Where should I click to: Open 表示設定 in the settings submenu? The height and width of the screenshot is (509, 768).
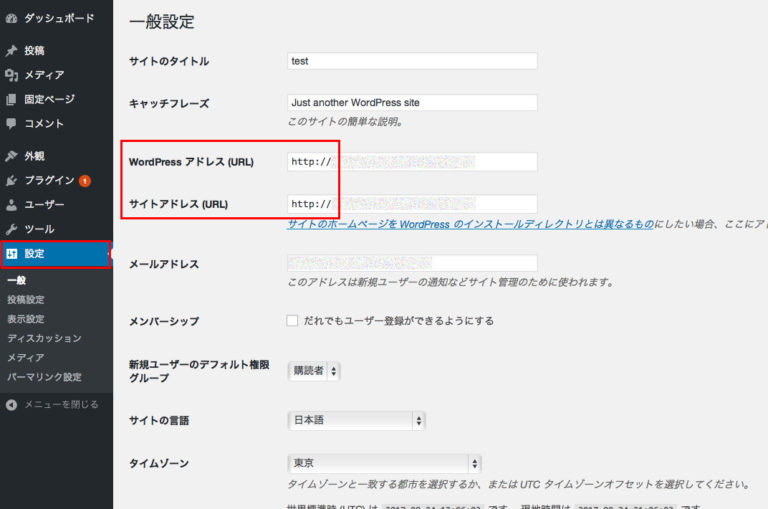(x=26, y=319)
